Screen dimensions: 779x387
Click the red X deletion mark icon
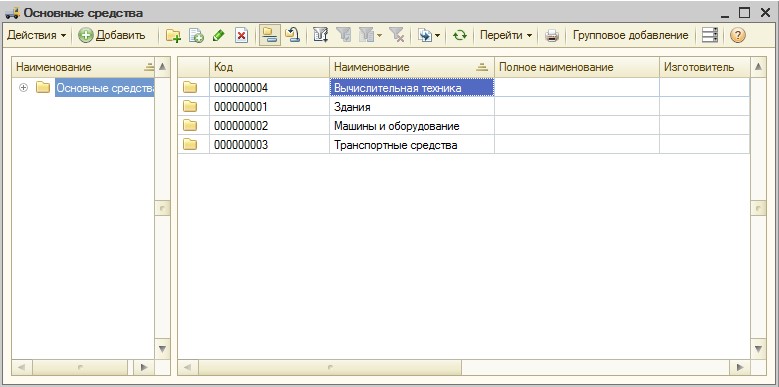(241, 36)
